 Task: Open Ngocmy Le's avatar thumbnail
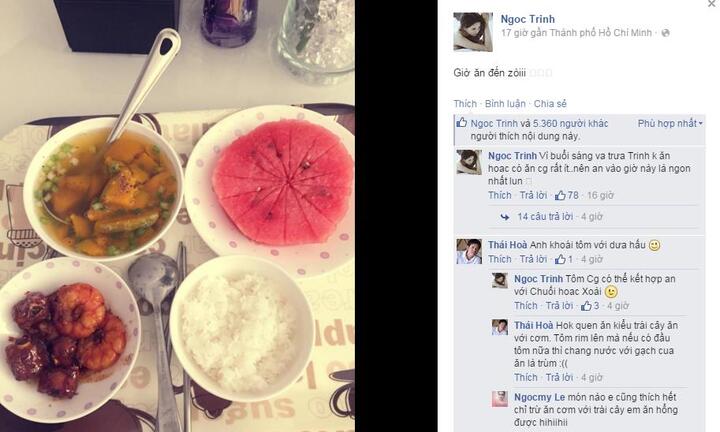coord(500,399)
